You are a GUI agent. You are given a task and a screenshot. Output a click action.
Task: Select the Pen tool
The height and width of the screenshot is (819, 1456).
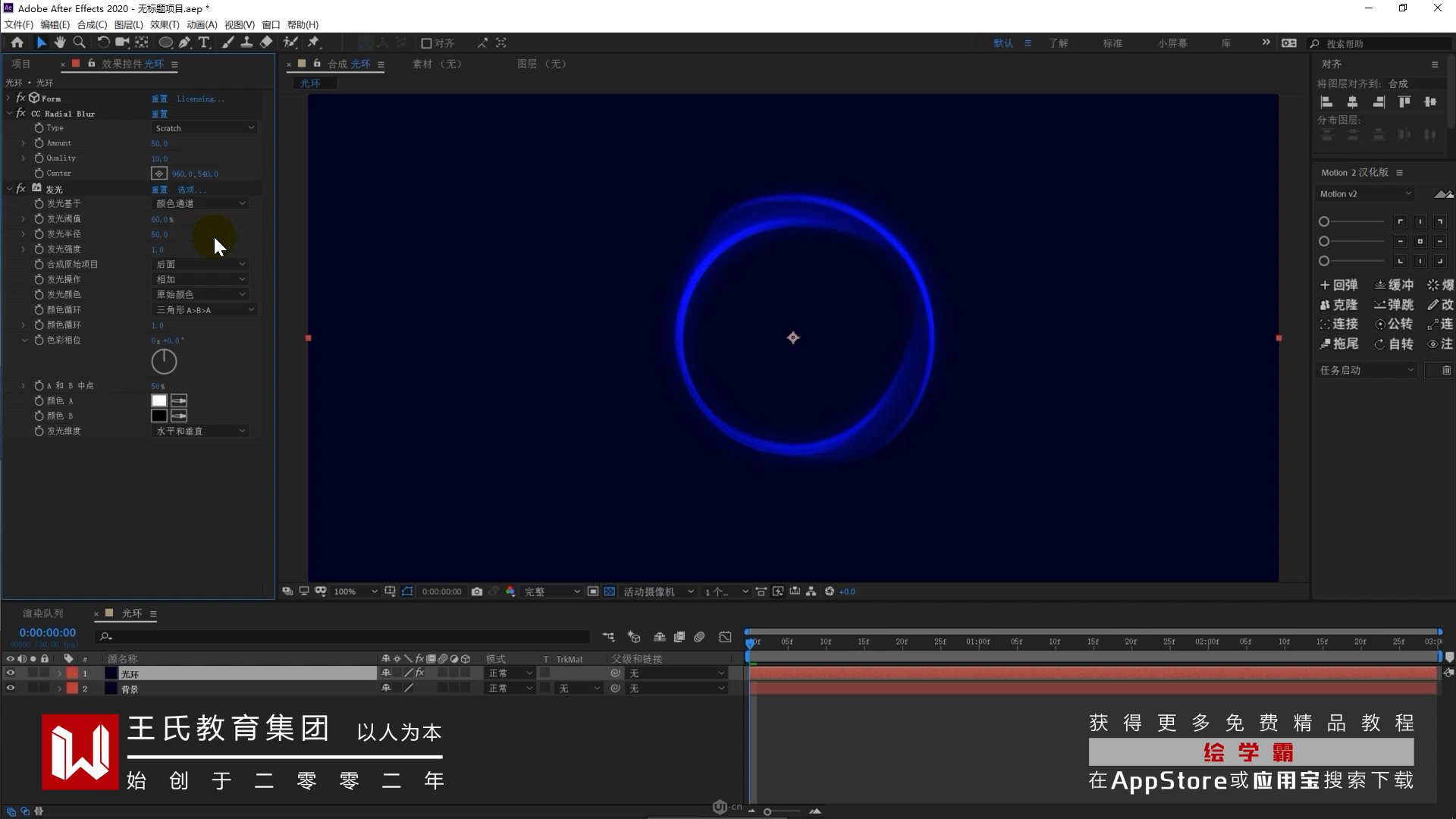tap(185, 42)
